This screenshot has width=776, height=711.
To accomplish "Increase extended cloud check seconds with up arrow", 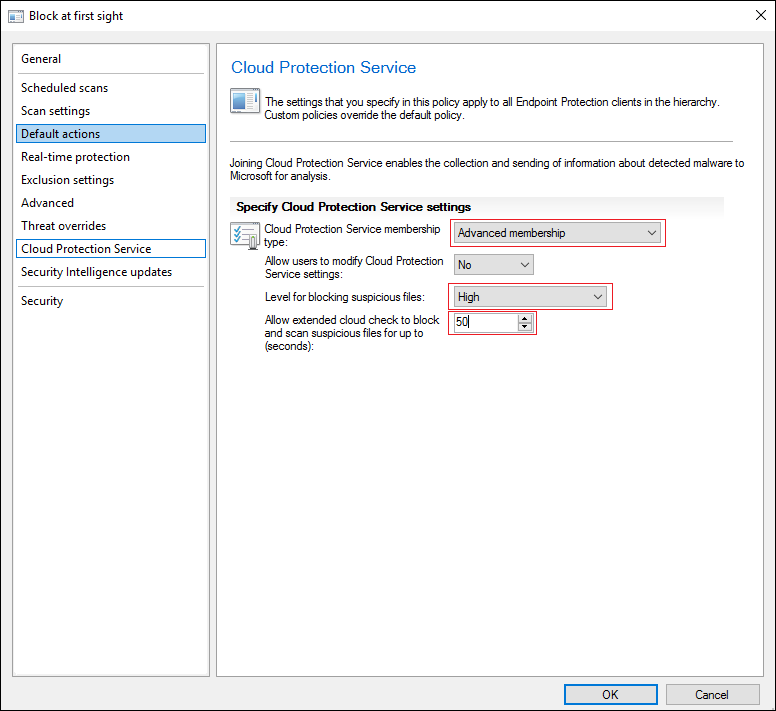I will pos(525,318).
